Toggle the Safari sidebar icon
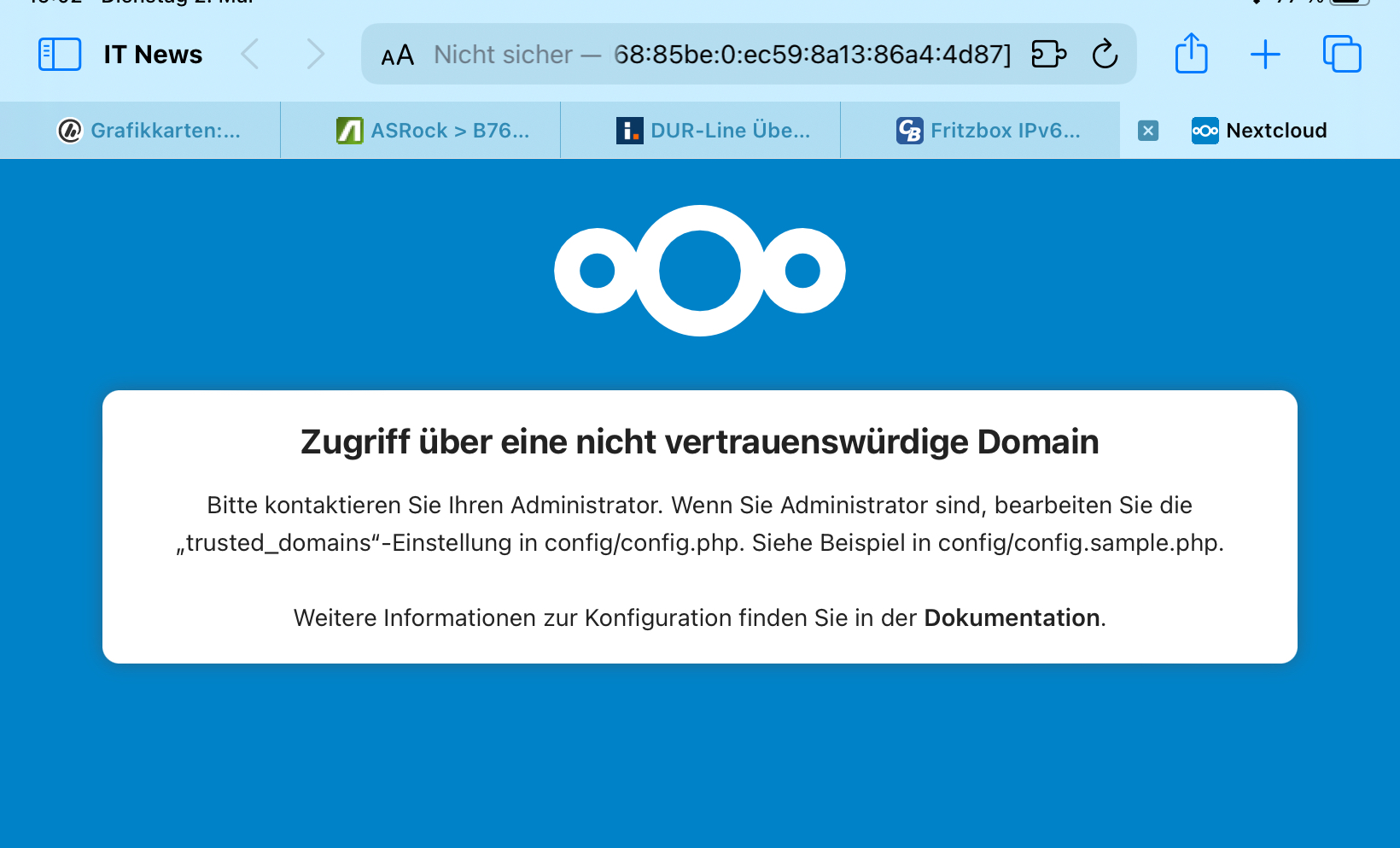The image size is (1400, 848). click(x=60, y=55)
